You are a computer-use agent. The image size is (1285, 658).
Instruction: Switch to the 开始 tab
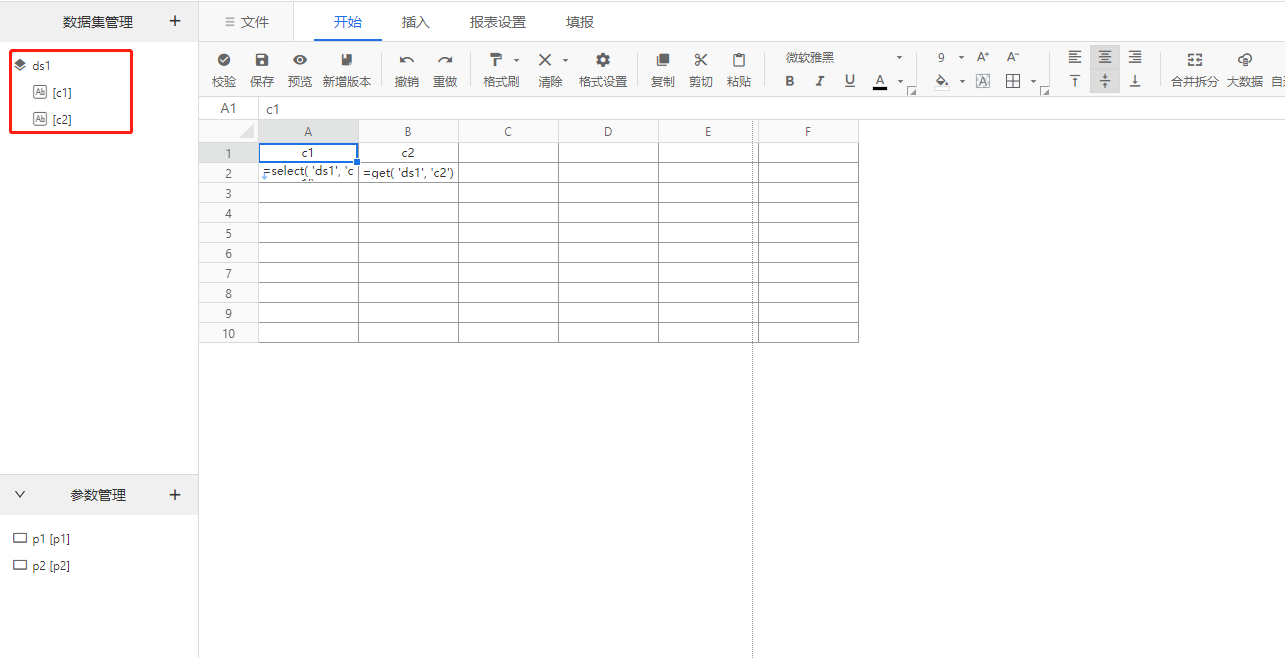(348, 22)
